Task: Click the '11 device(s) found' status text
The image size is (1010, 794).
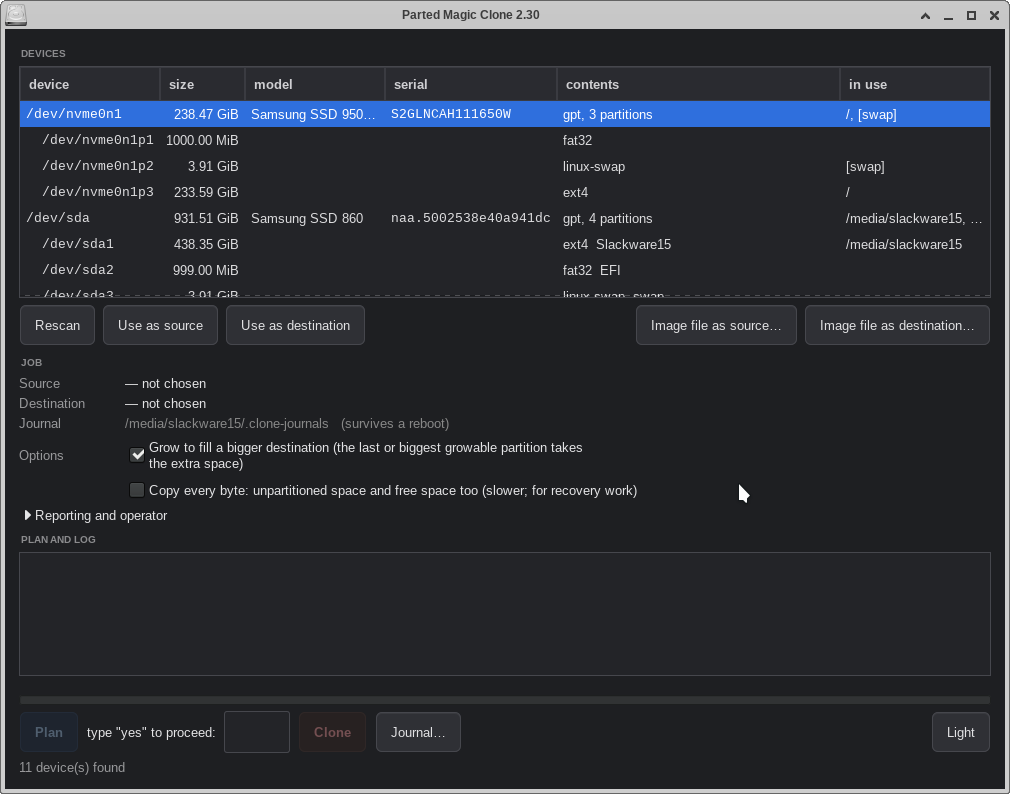Action: coord(72,767)
